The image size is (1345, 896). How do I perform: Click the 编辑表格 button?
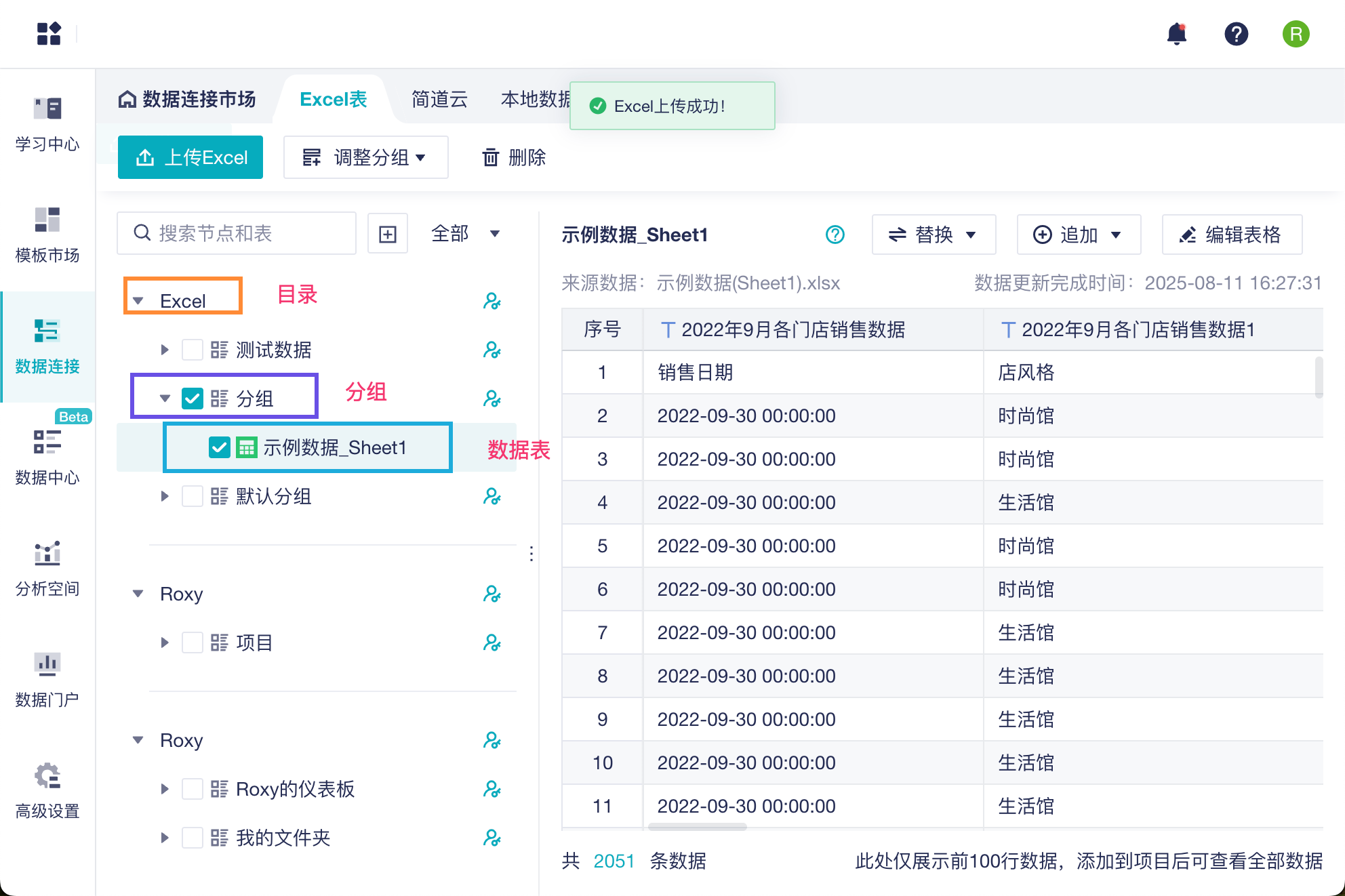coord(1231,235)
